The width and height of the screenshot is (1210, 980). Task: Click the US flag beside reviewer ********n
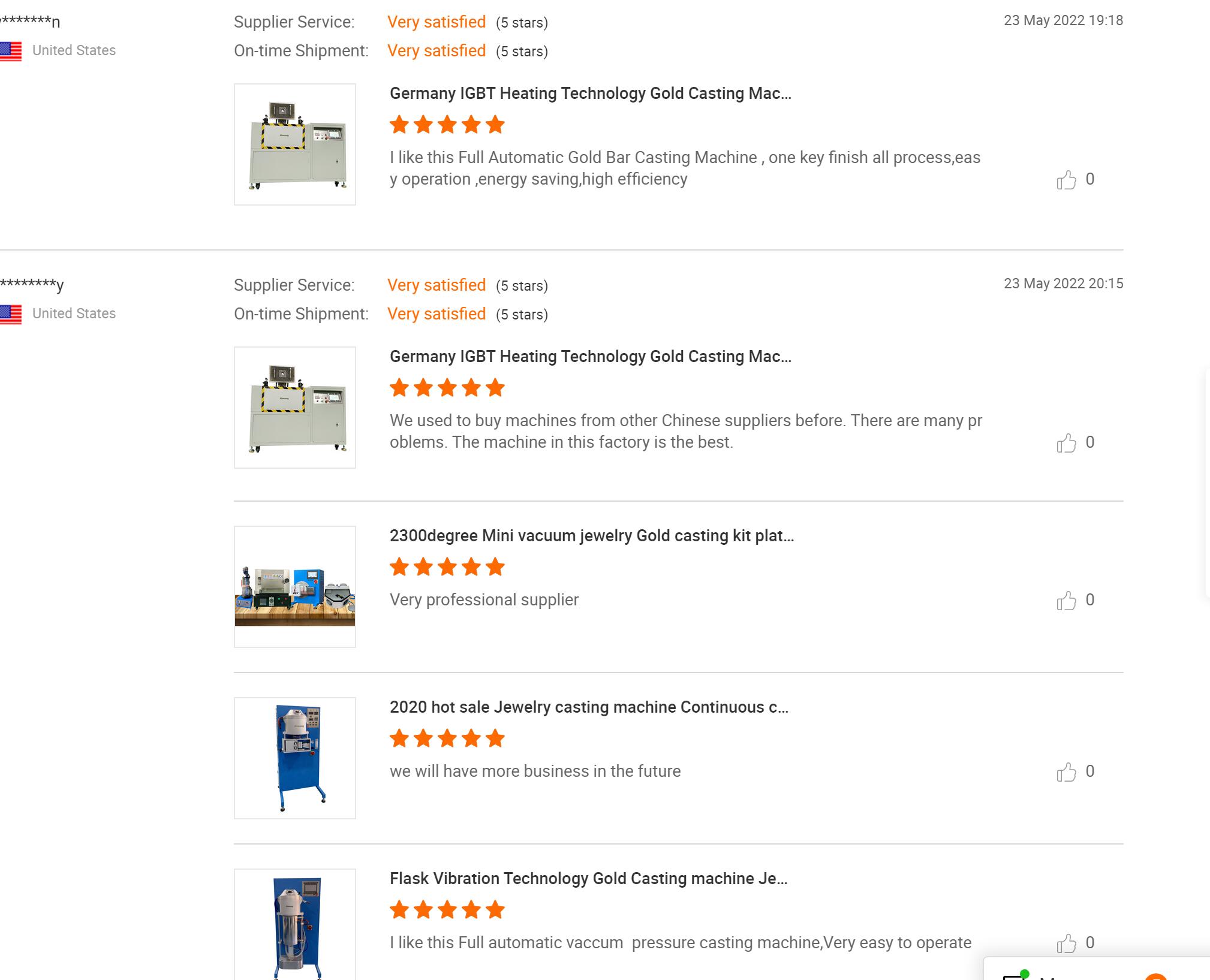pyautogui.click(x=11, y=51)
